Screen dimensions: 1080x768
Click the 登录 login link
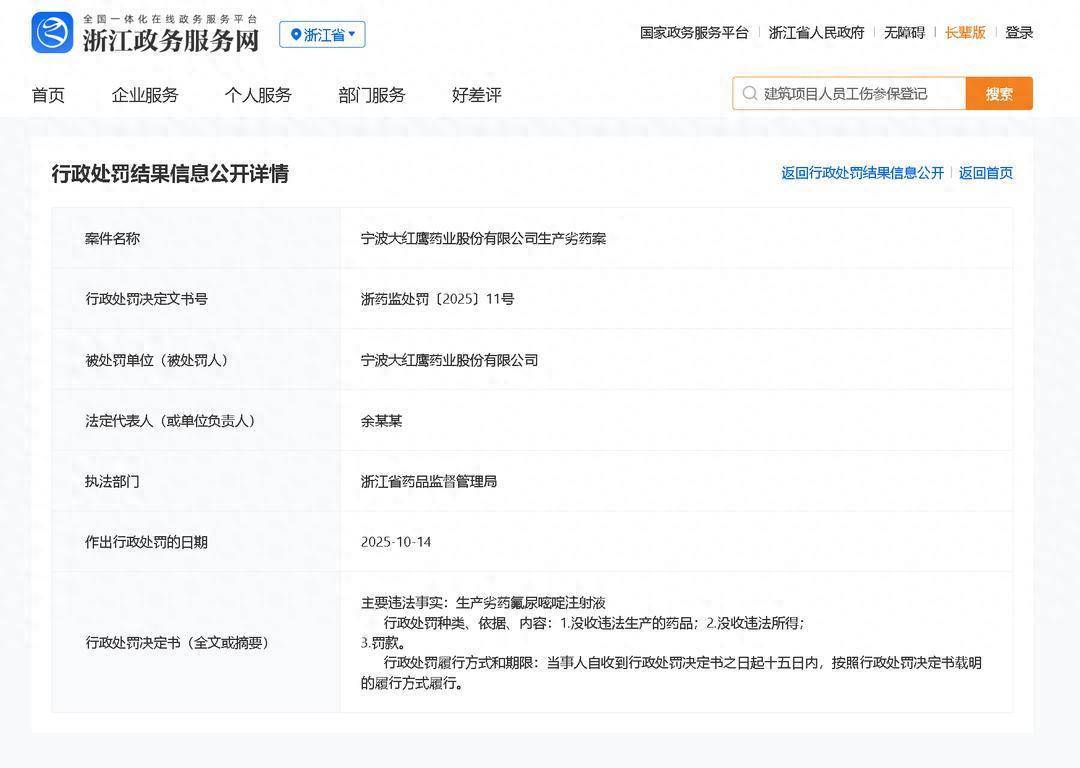[x=1019, y=32]
